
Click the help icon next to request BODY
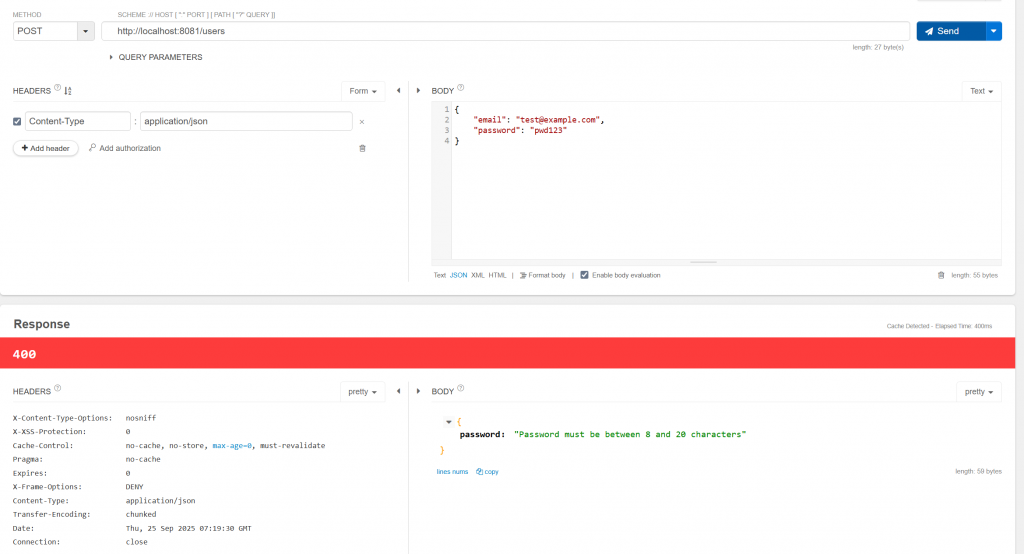pos(460,88)
